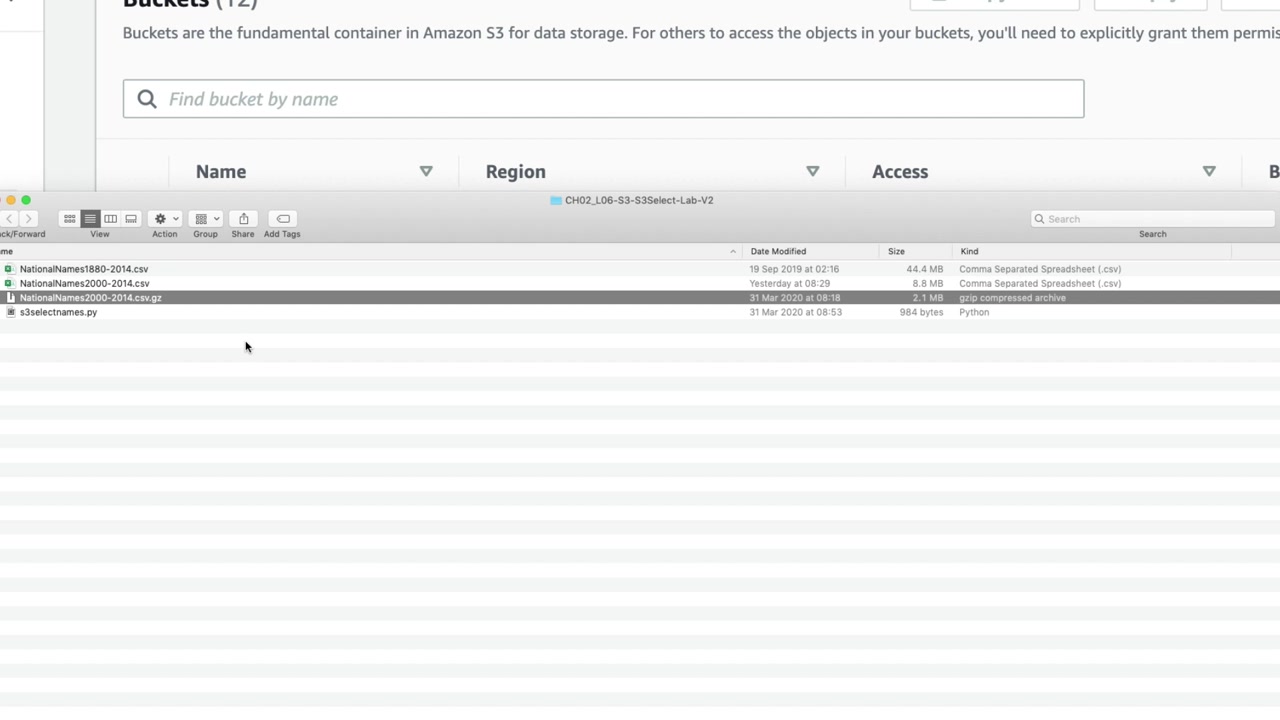The height and width of the screenshot is (720, 1280).
Task: Select the file name NationalNames2000-2014.csv
Action: point(85,283)
